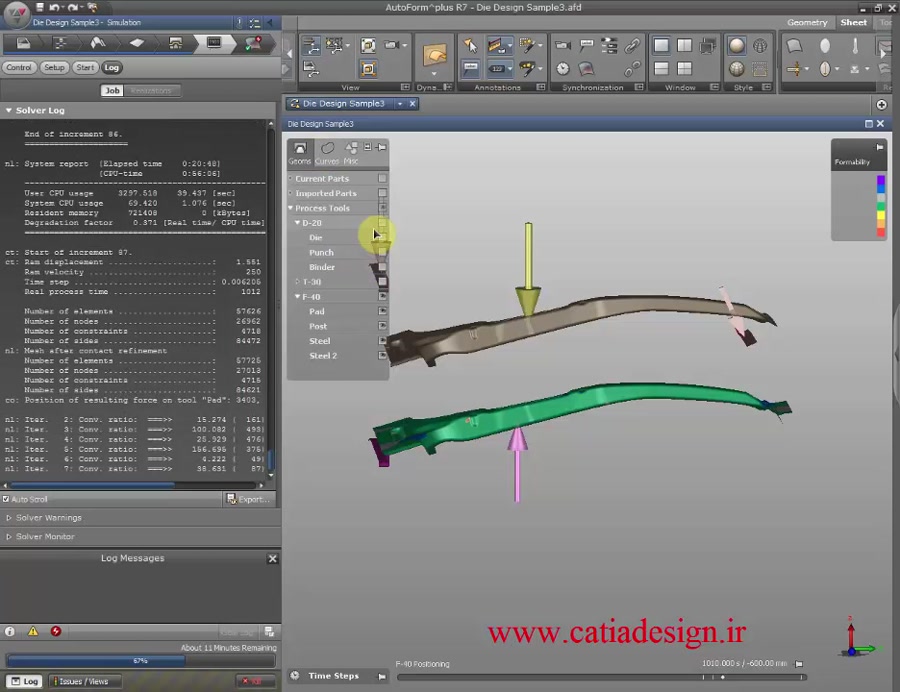Click the Issues / Views button
Viewport: 900px width, 692px height.
84,681
